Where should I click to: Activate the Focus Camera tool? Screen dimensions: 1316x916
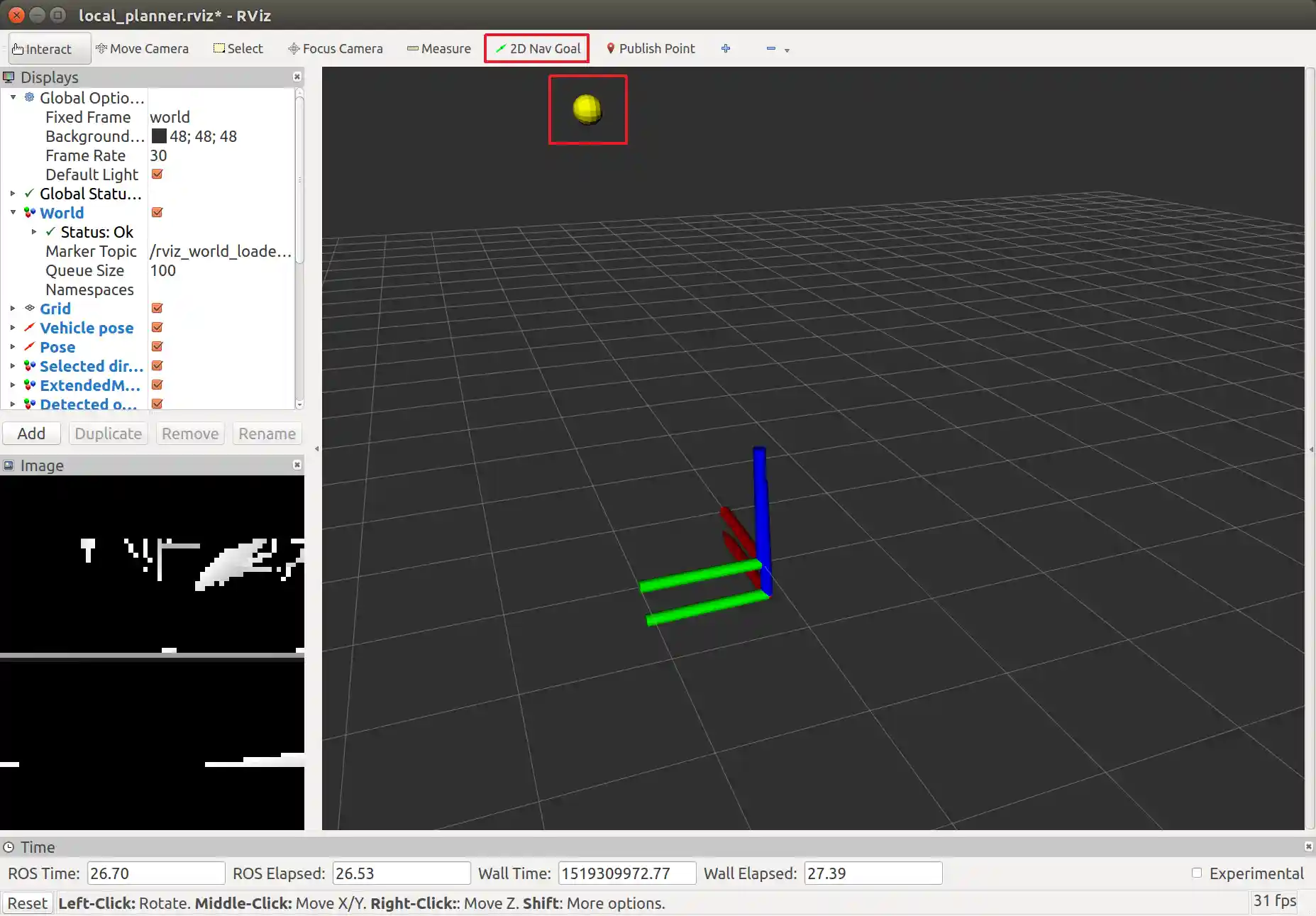[335, 48]
